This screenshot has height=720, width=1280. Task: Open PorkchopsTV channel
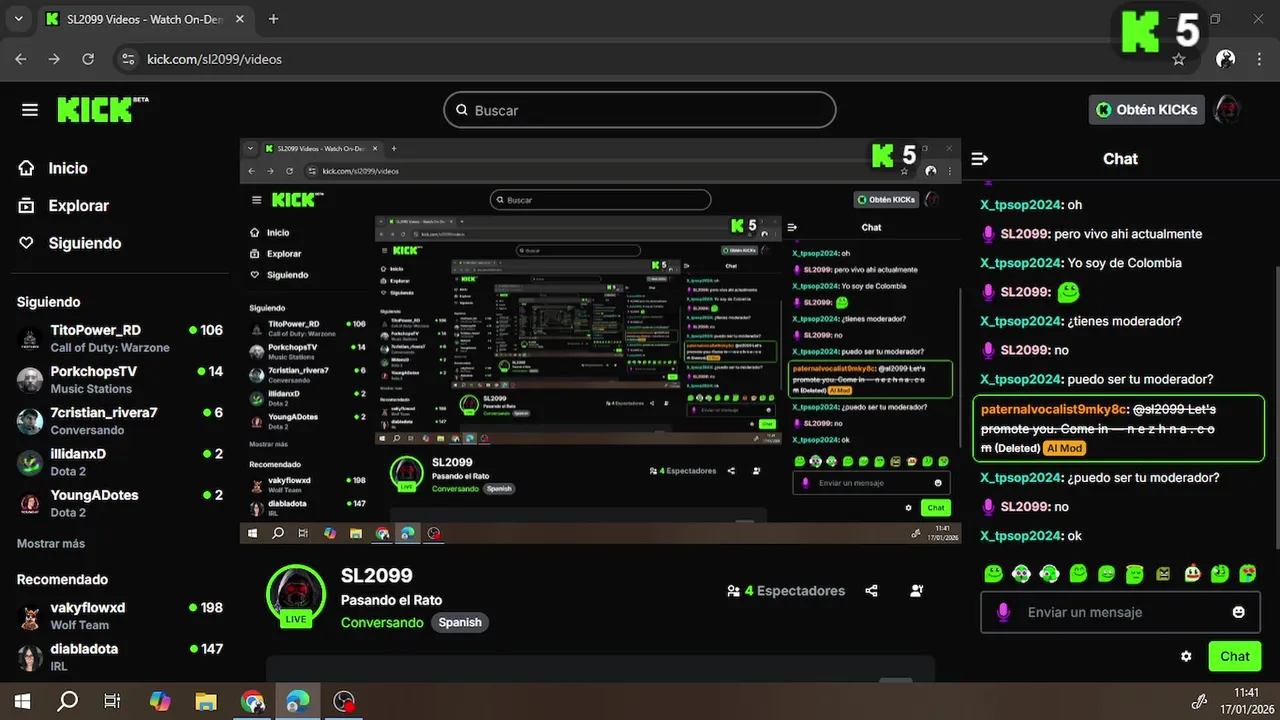(x=120, y=379)
